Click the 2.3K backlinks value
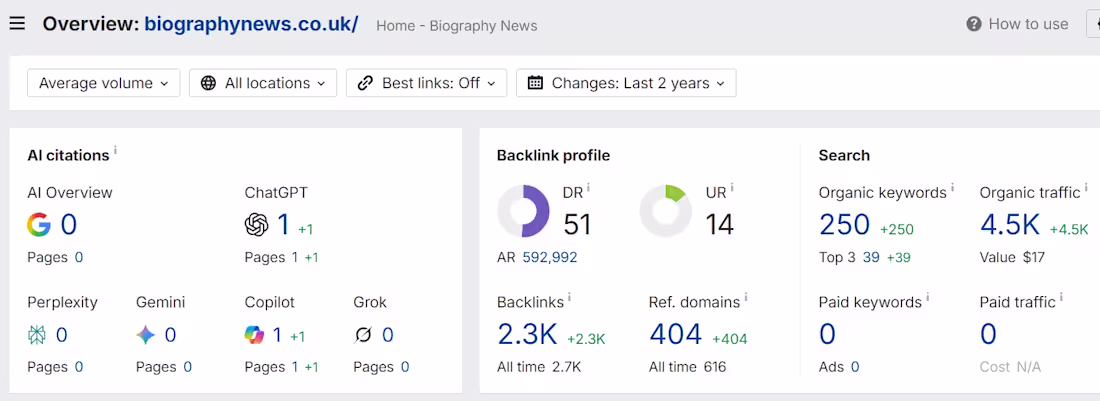1100x401 pixels. tap(528, 334)
